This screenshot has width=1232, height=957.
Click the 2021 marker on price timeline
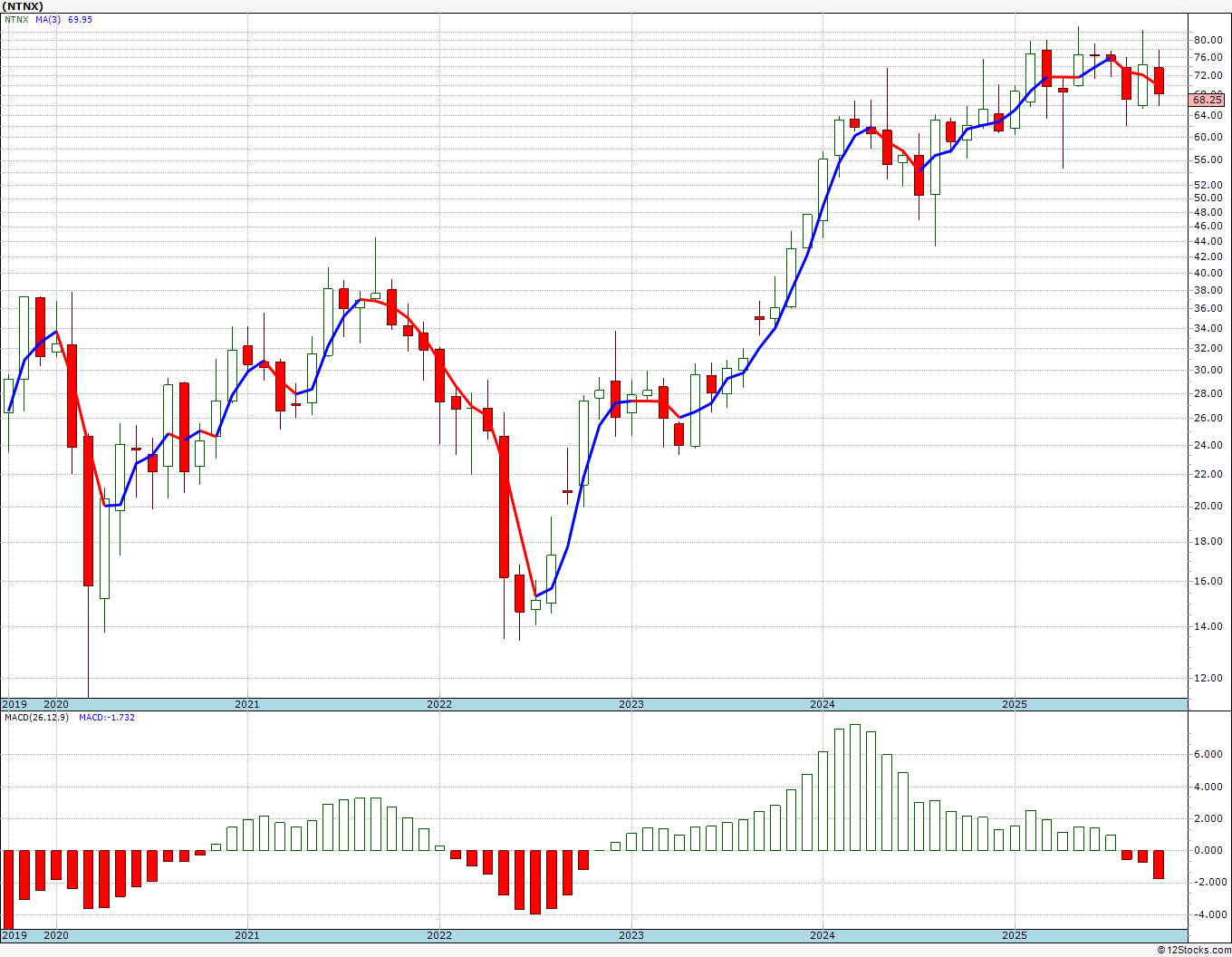247,704
